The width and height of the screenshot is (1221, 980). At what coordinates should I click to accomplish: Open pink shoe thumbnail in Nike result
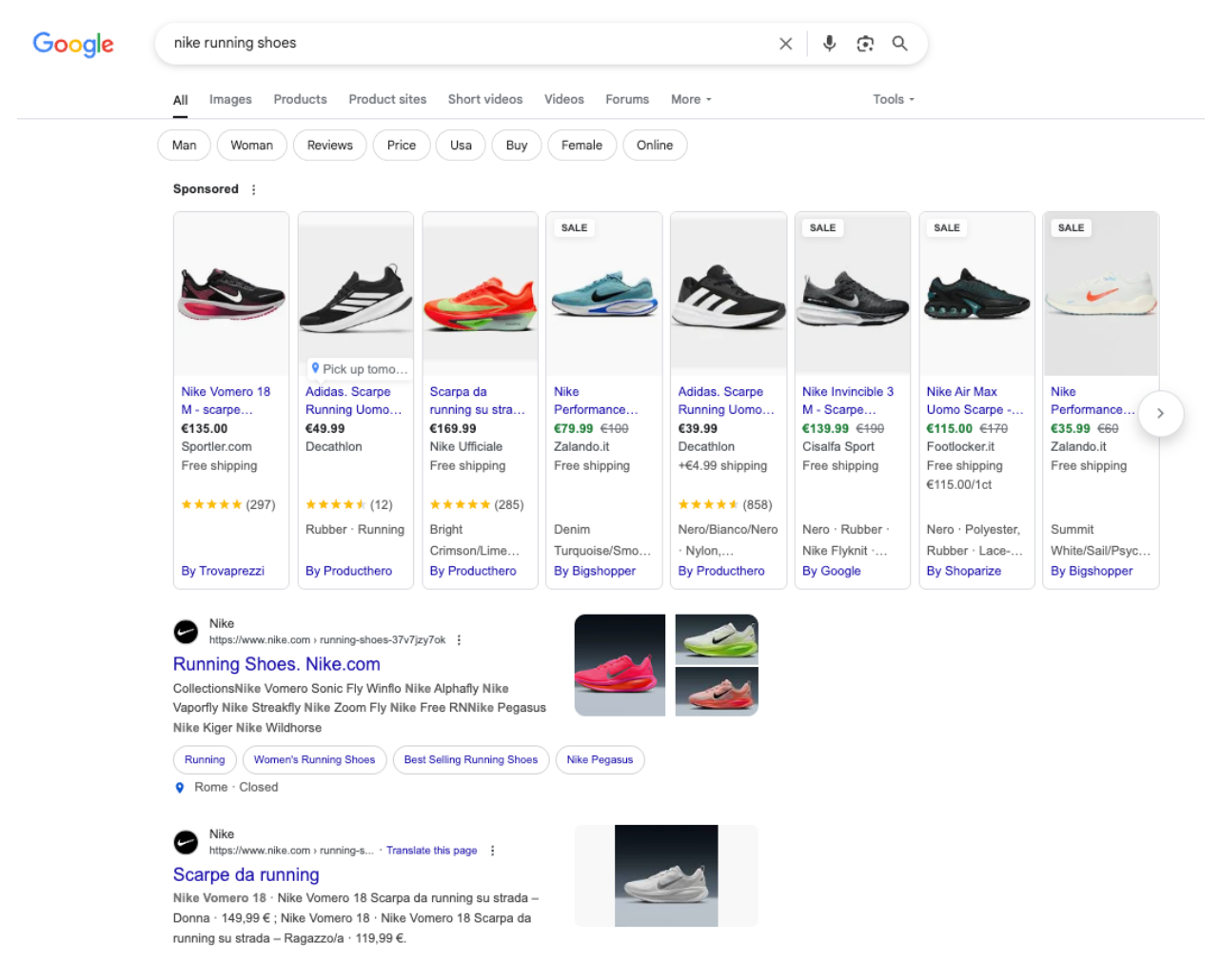(620, 665)
